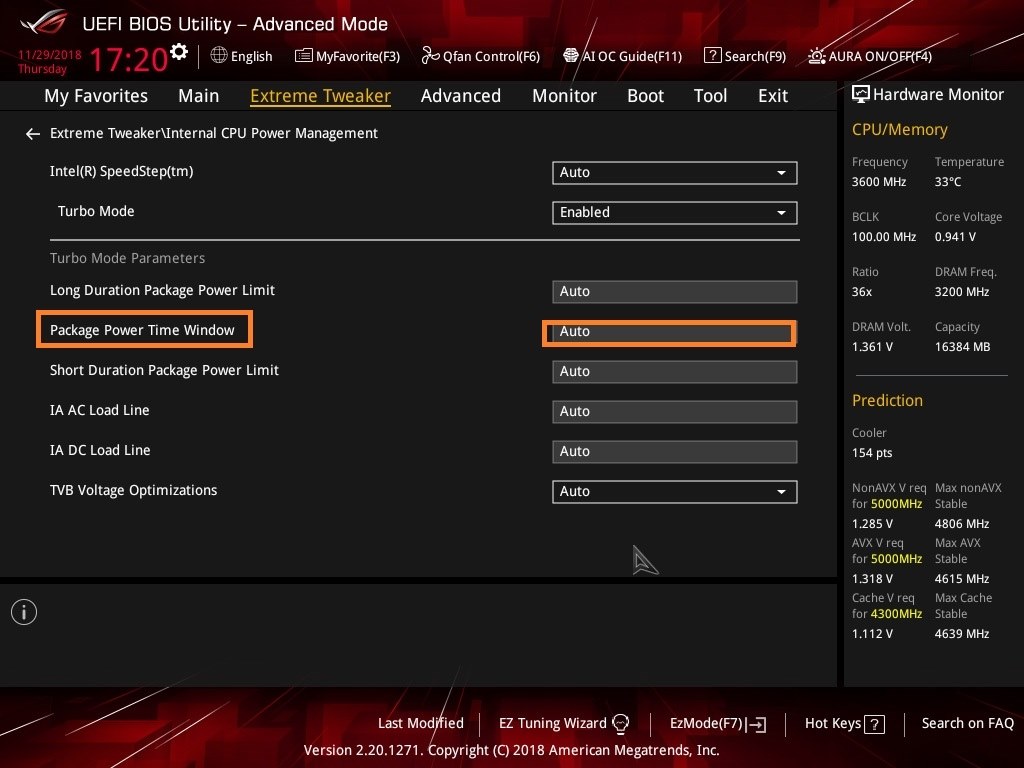
Task: Click the AI OC Guide(F11) label
Action: click(632, 56)
